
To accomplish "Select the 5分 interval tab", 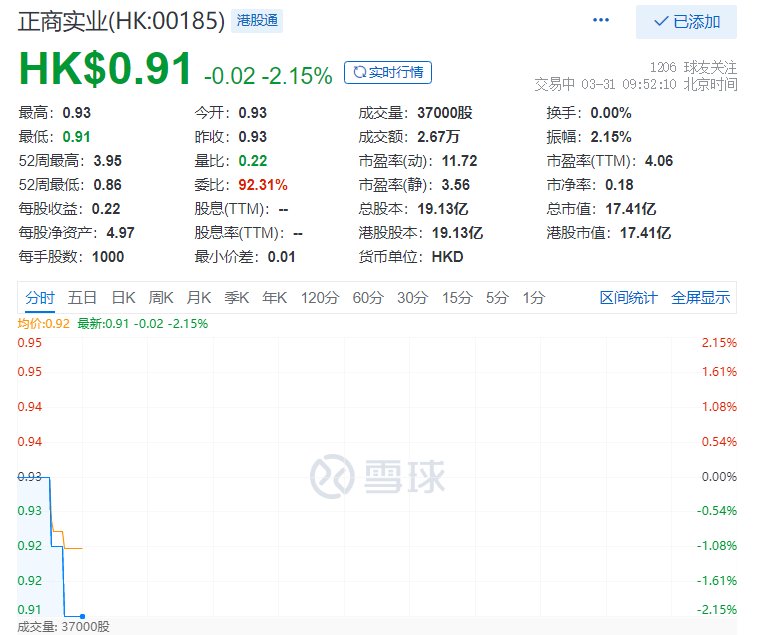I will pos(497,297).
